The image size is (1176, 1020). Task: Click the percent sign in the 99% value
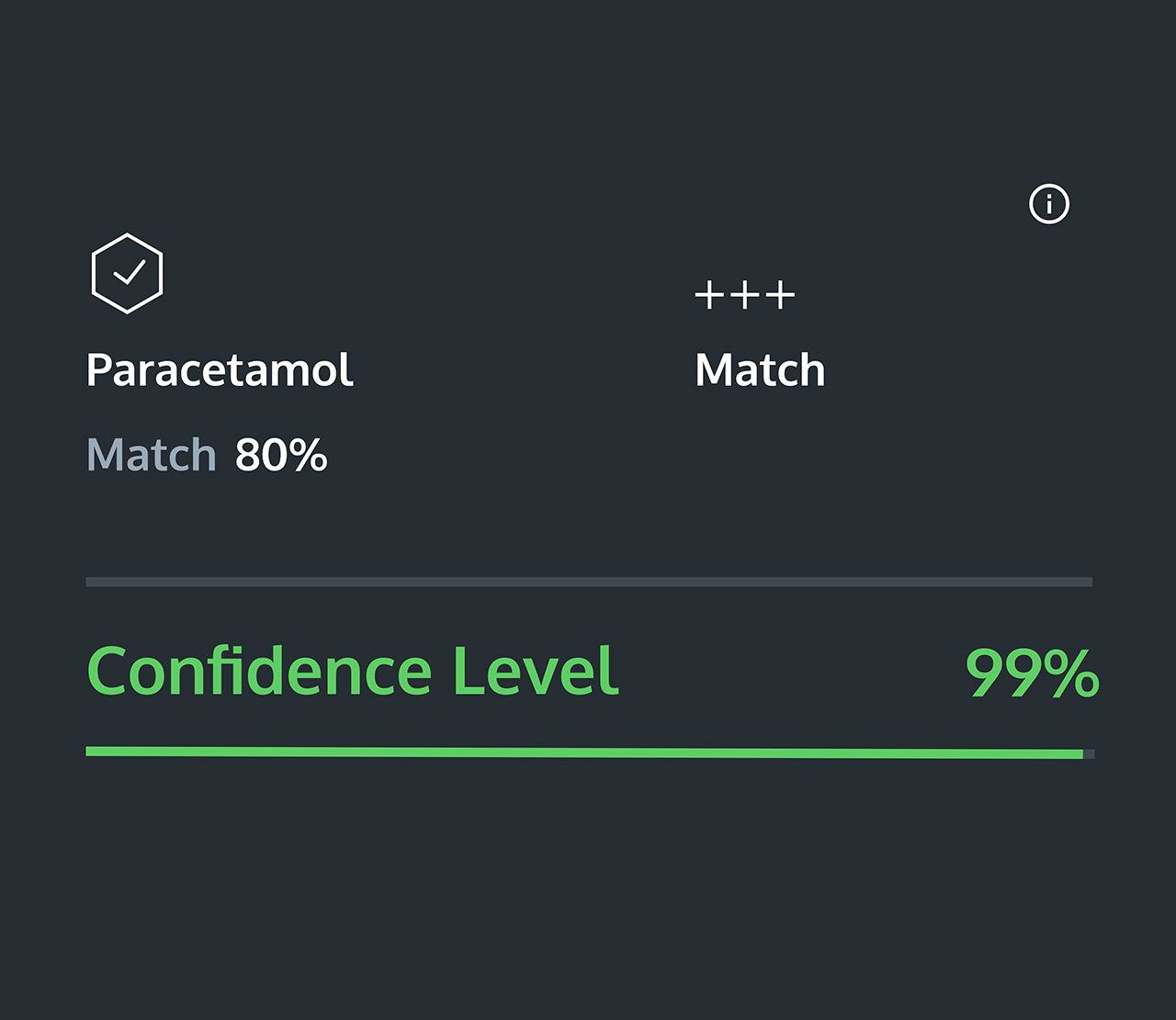1070,674
